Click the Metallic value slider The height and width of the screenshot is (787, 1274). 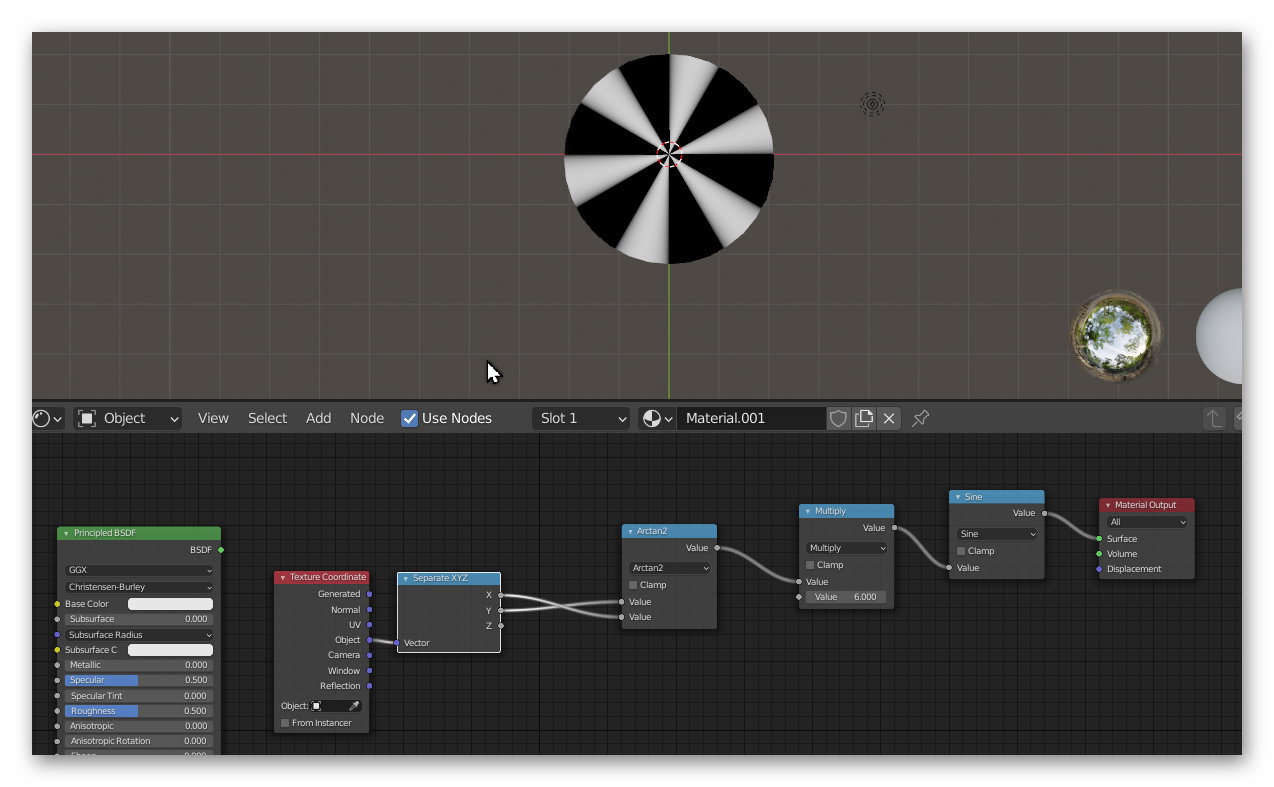click(x=139, y=665)
